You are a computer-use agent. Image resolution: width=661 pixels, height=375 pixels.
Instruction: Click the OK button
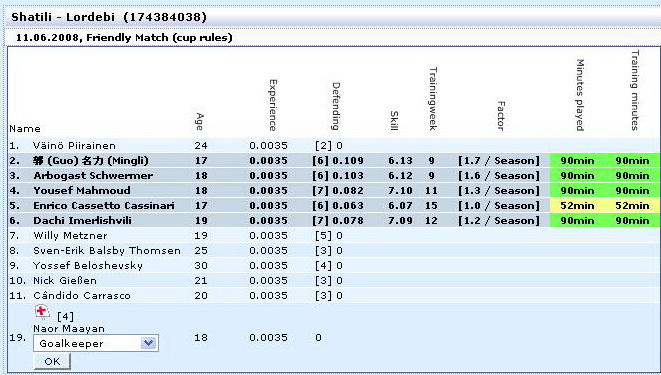52,362
